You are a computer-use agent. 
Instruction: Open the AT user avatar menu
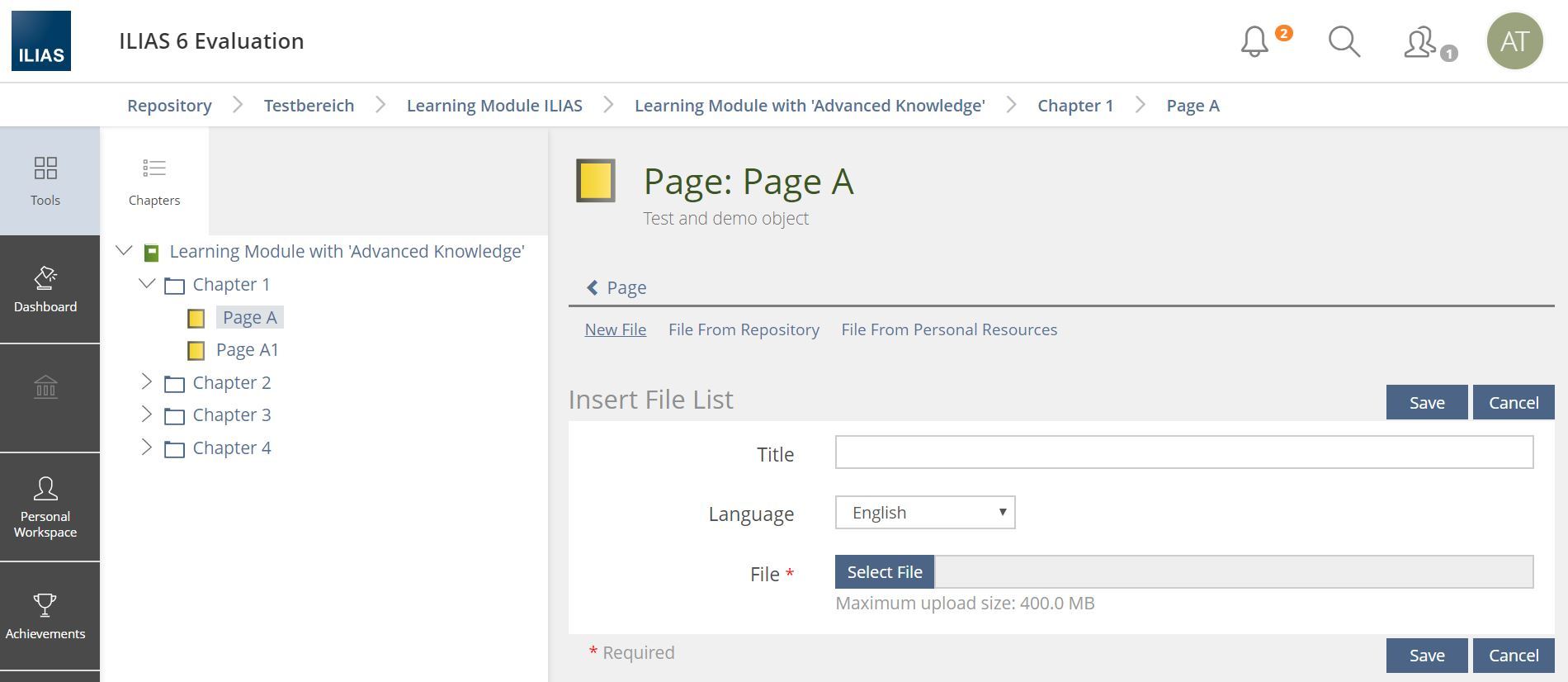pos(1514,41)
